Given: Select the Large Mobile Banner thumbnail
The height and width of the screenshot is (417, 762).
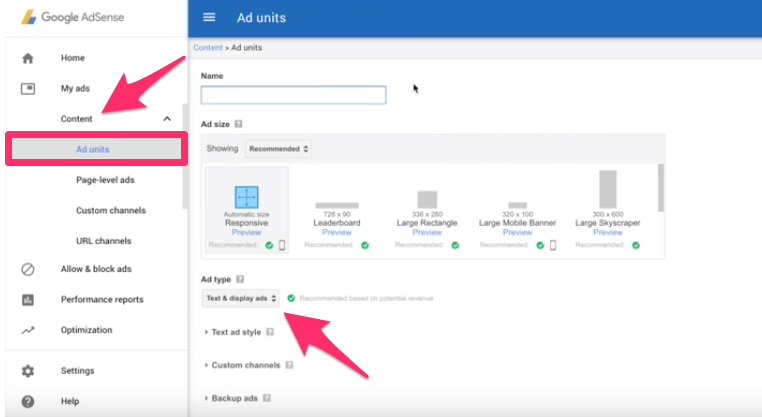Looking at the screenshot, I should click(x=518, y=206).
